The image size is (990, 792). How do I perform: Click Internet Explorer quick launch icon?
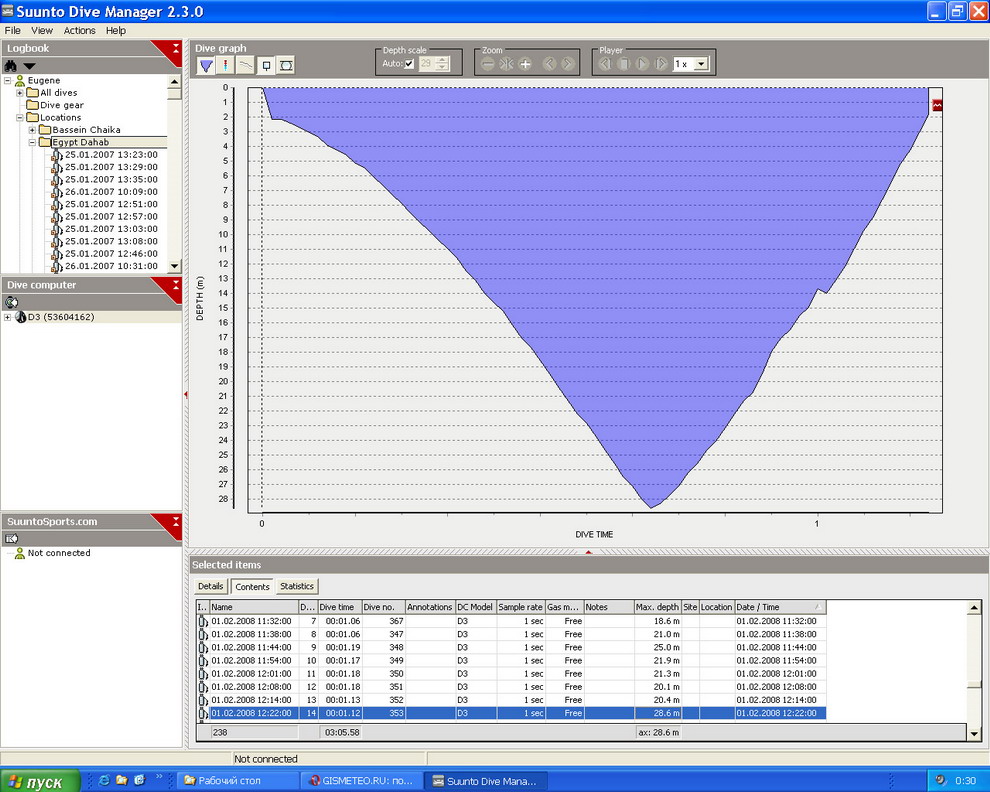click(104, 781)
